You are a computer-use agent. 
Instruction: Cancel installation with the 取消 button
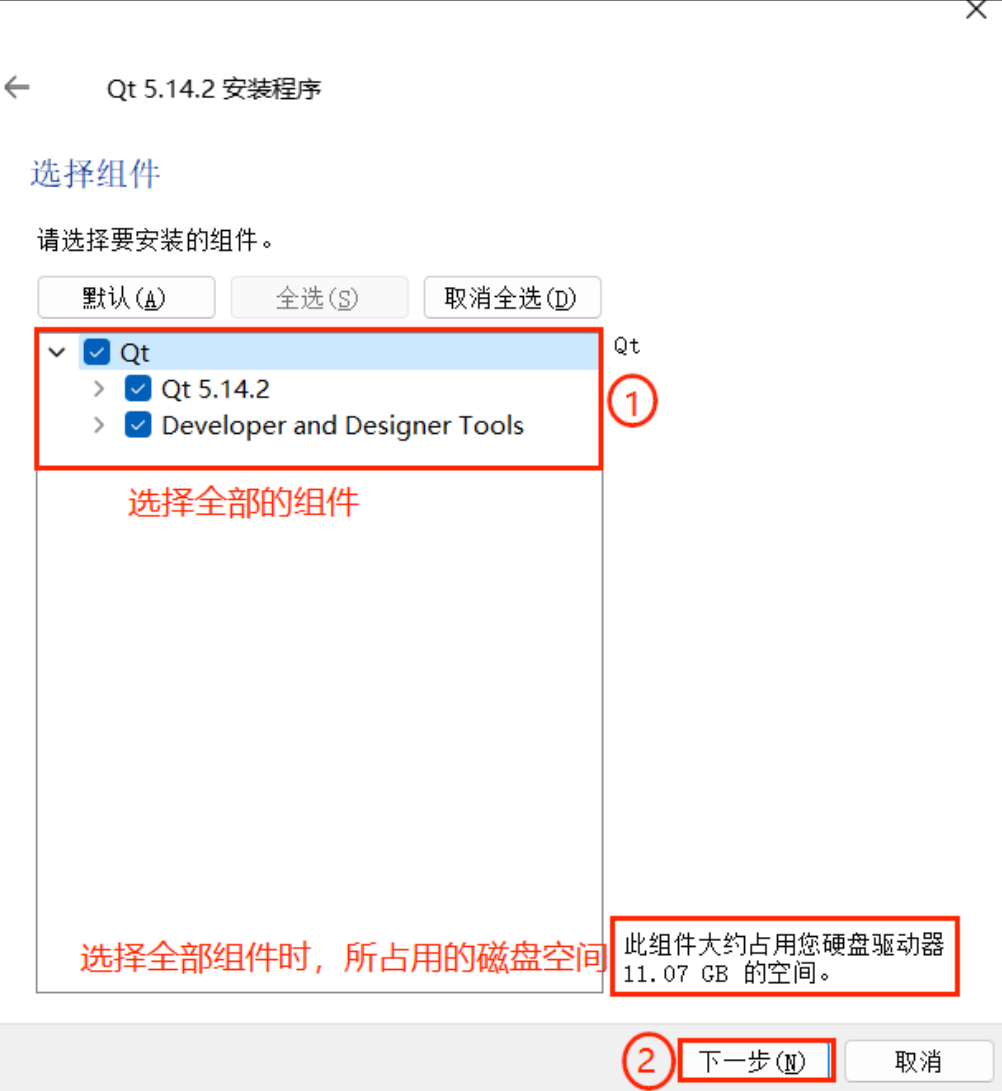click(x=918, y=1061)
